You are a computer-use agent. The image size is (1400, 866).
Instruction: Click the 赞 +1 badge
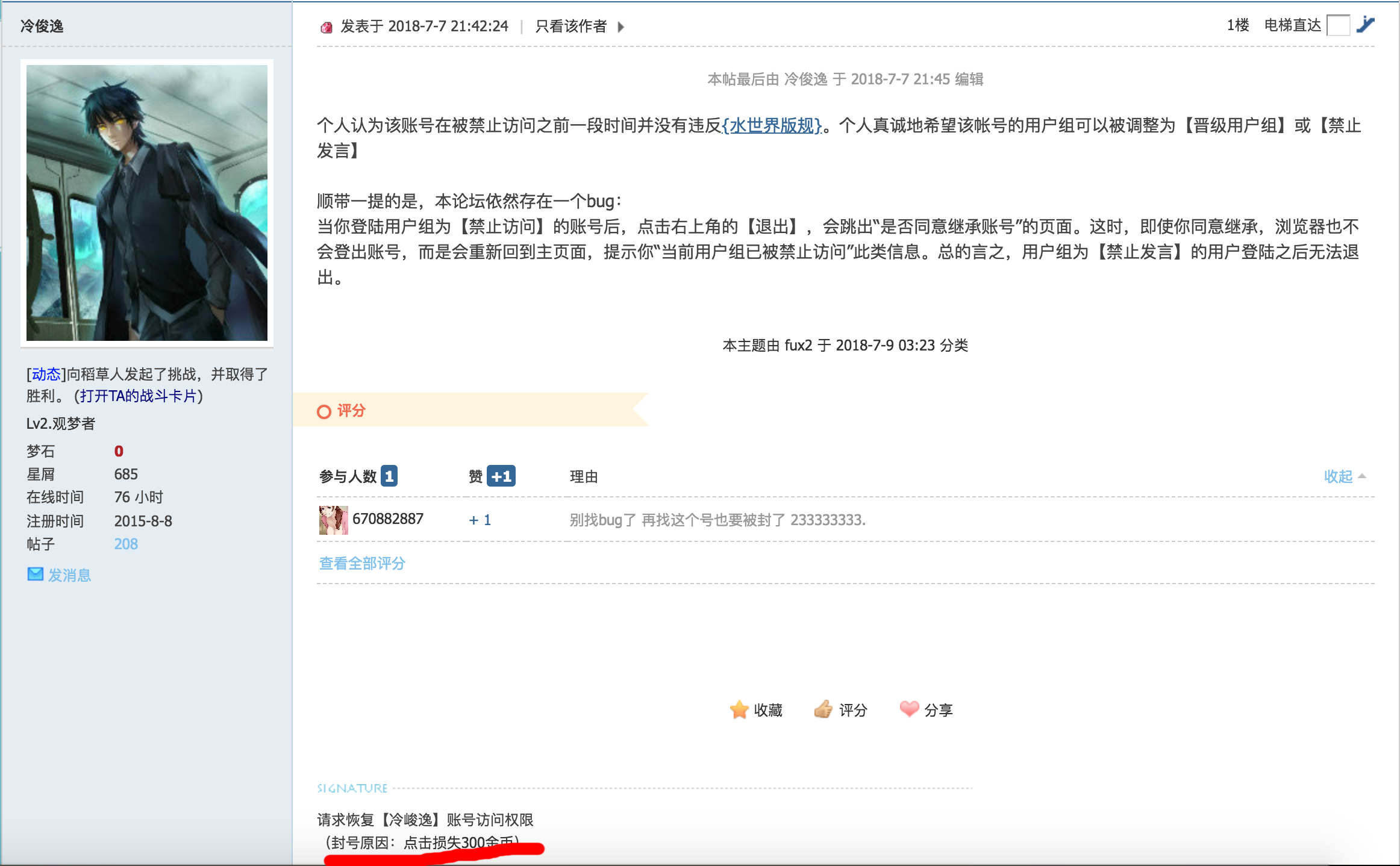coord(501,476)
